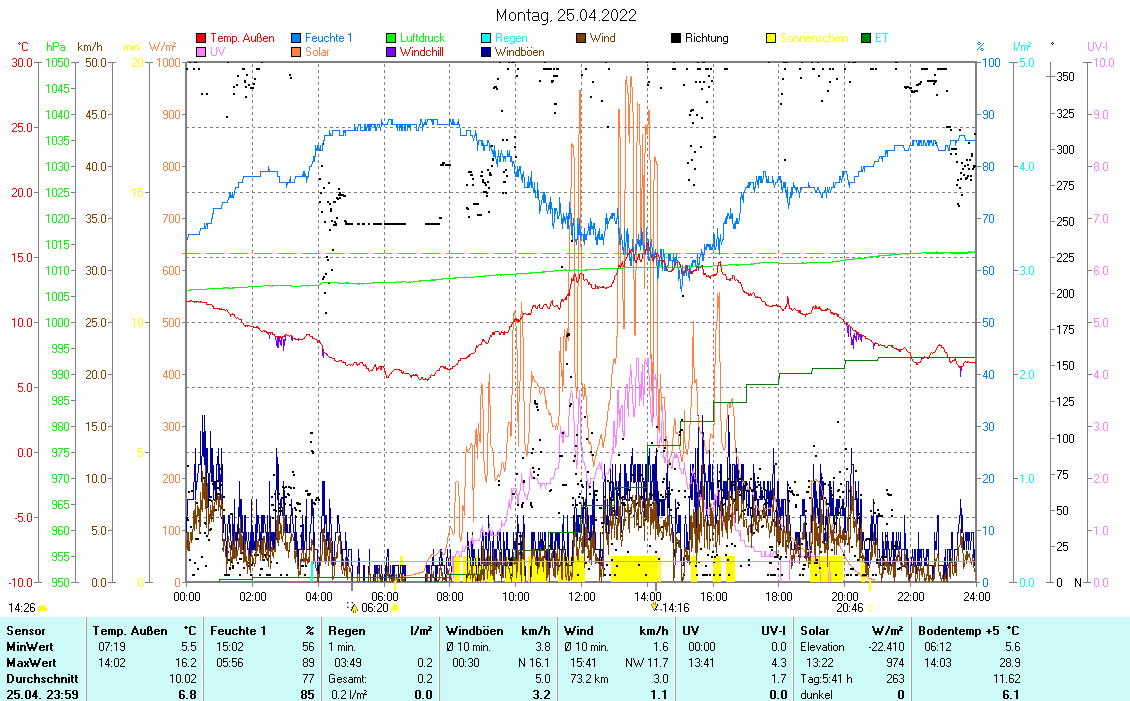The width and height of the screenshot is (1130, 701).
Task: Click the purple Windchill legend square
Action: tap(392, 51)
